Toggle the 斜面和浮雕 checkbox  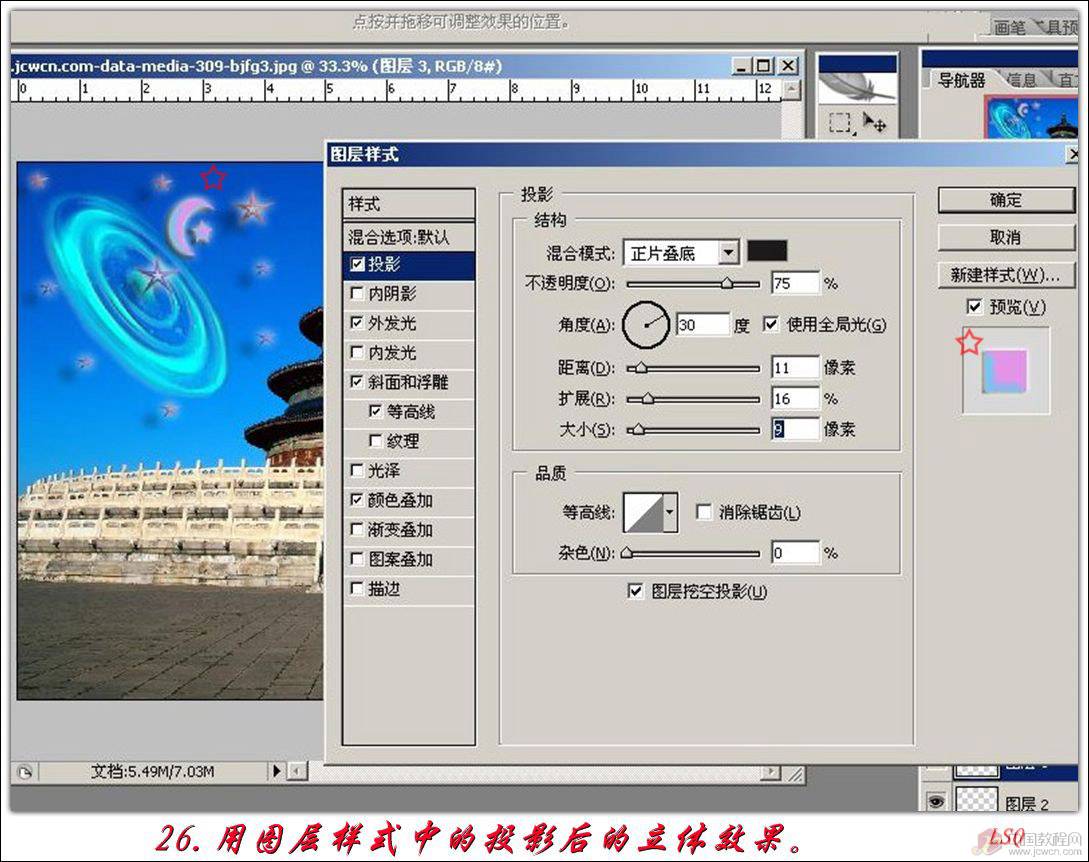[x=357, y=381]
